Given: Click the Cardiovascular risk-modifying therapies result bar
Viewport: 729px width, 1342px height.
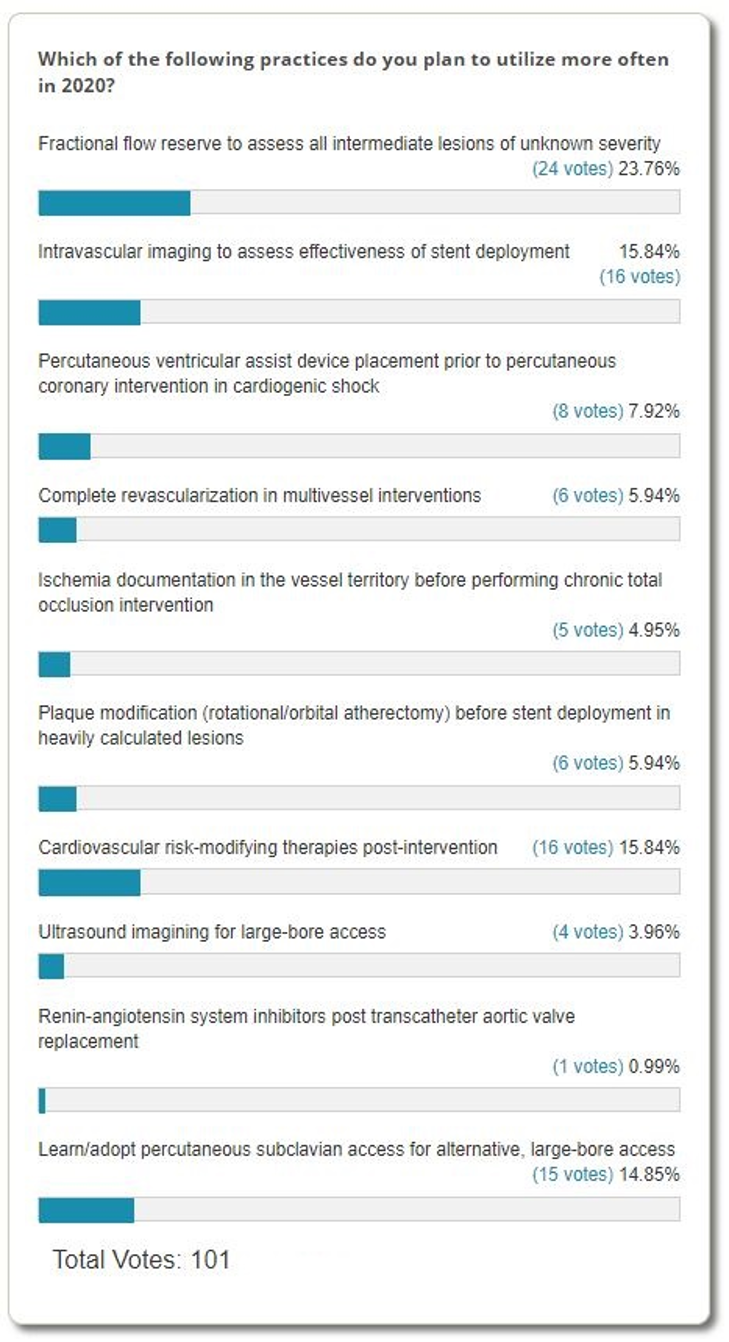Looking at the screenshot, I should [x=358, y=882].
